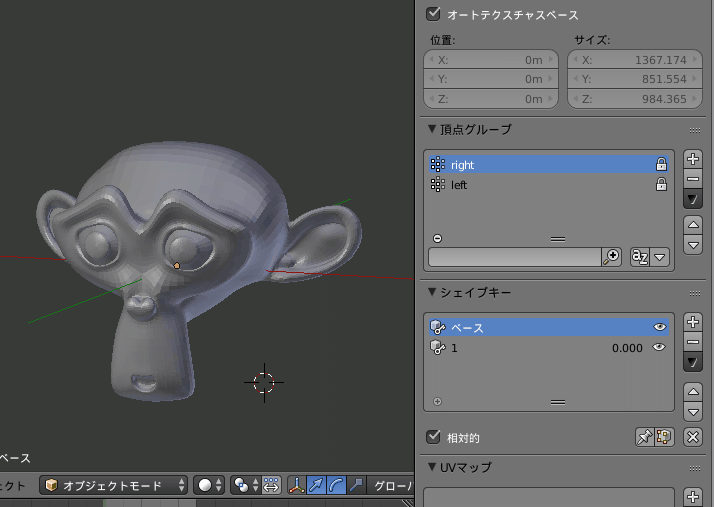
Task: Toggle alphabetical sort az button in vertex groups
Action: pos(640,257)
